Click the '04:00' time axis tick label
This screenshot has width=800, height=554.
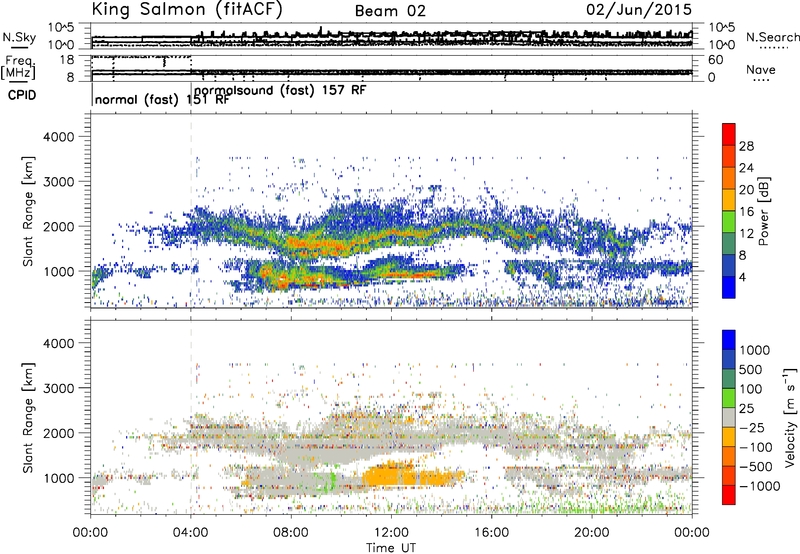point(191,533)
